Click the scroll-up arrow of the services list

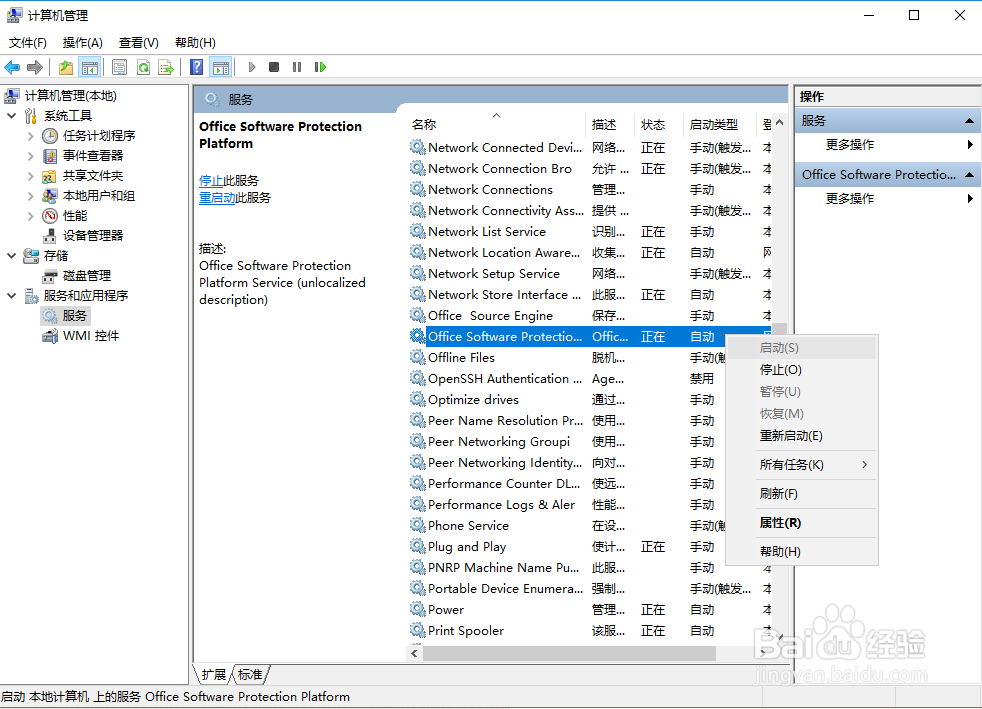pos(779,123)
